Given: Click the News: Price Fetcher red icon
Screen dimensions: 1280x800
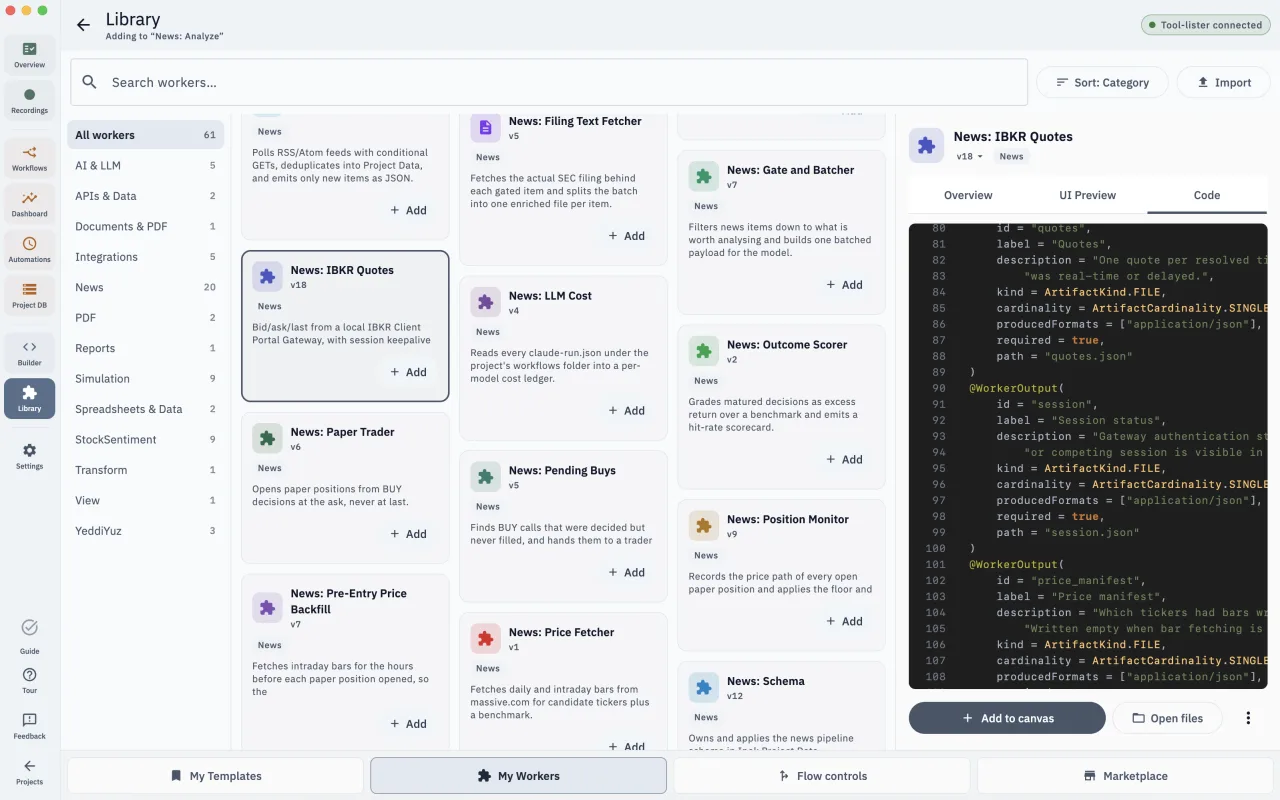Looking at the screenshot, I should tap(485, 638).
